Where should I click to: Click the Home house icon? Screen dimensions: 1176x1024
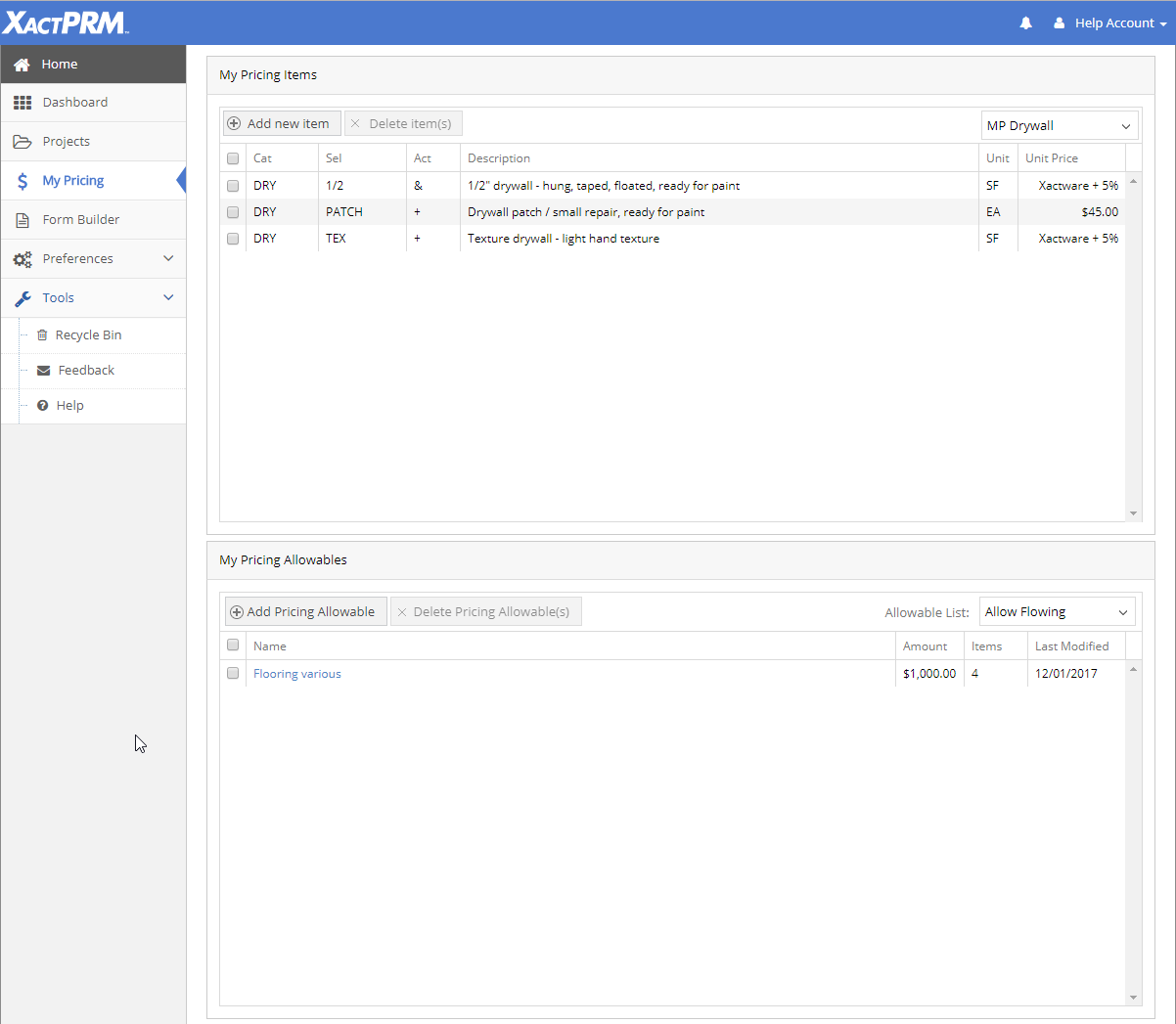pos(22,65)
